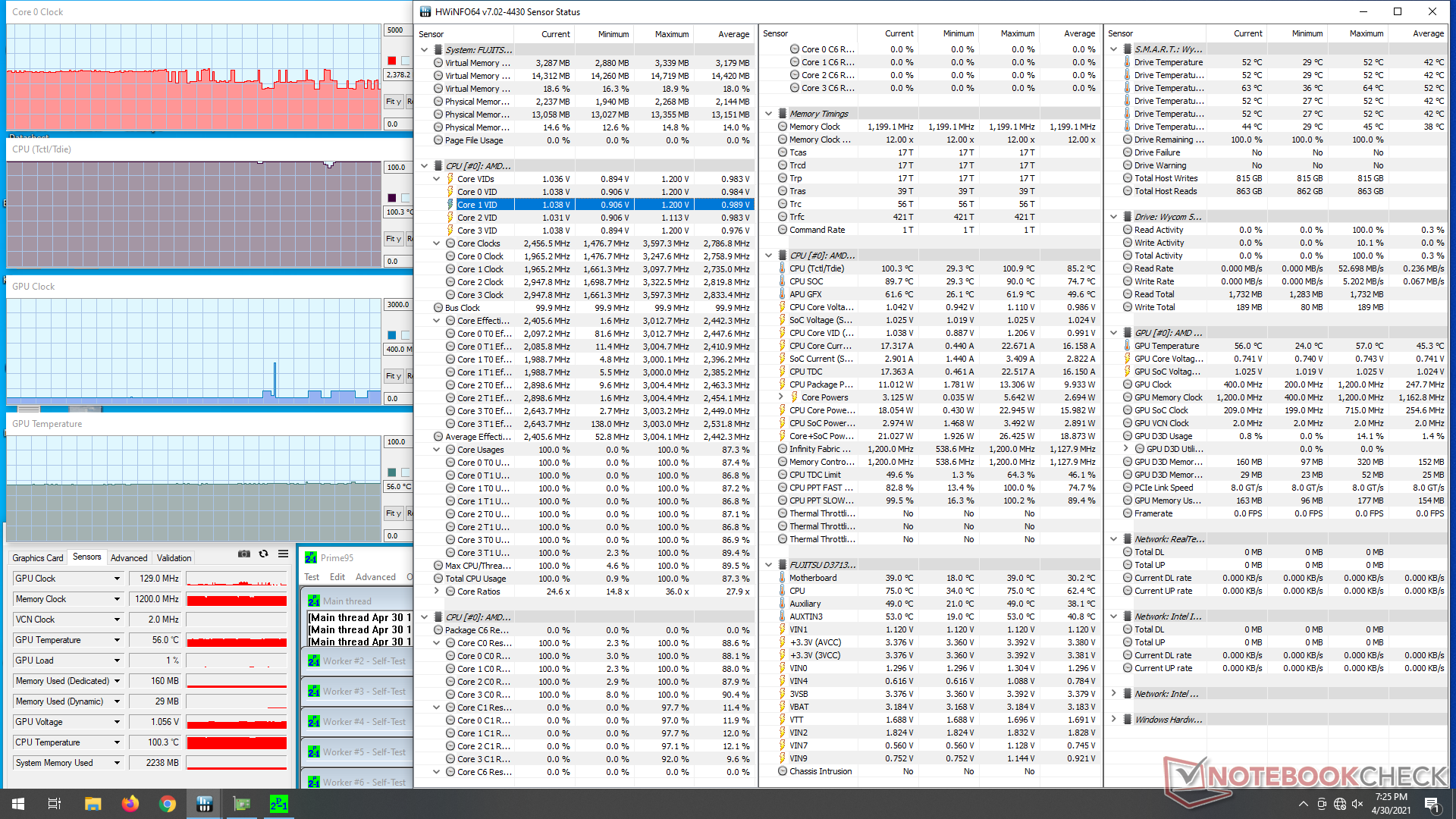Click the Memory Clock sensor icon in Memory Timings
The height and width of the screenshot is (819, 1456).
tap(783, 127)
